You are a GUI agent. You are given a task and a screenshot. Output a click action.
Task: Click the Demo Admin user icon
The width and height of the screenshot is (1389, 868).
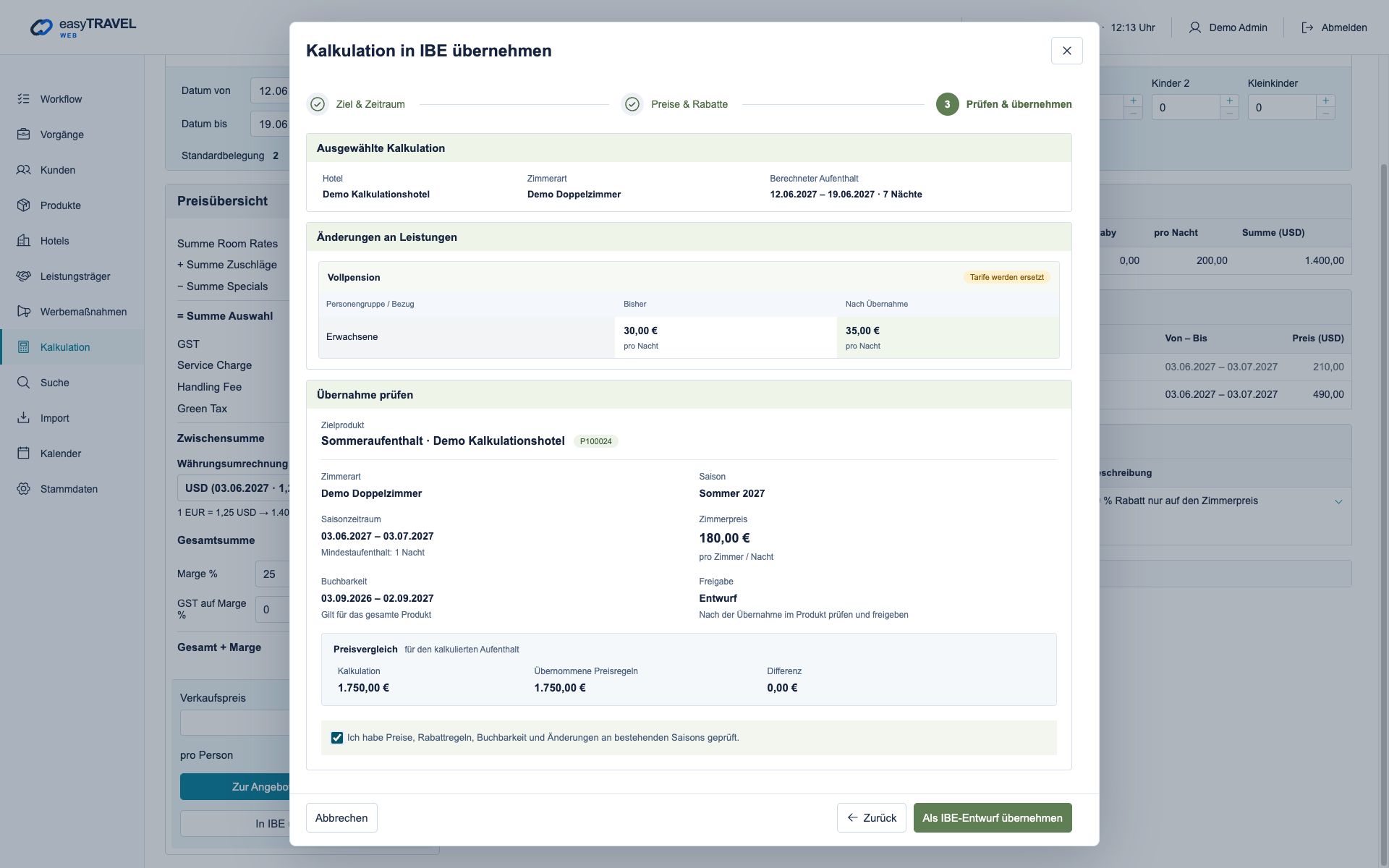1195,27
